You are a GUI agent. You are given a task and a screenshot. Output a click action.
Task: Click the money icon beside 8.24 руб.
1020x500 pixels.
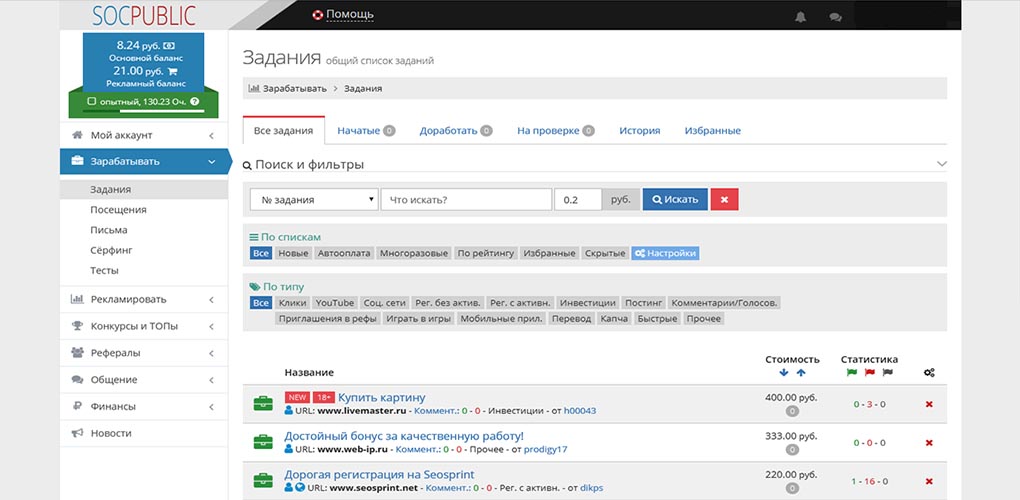[x=168, y=46]
